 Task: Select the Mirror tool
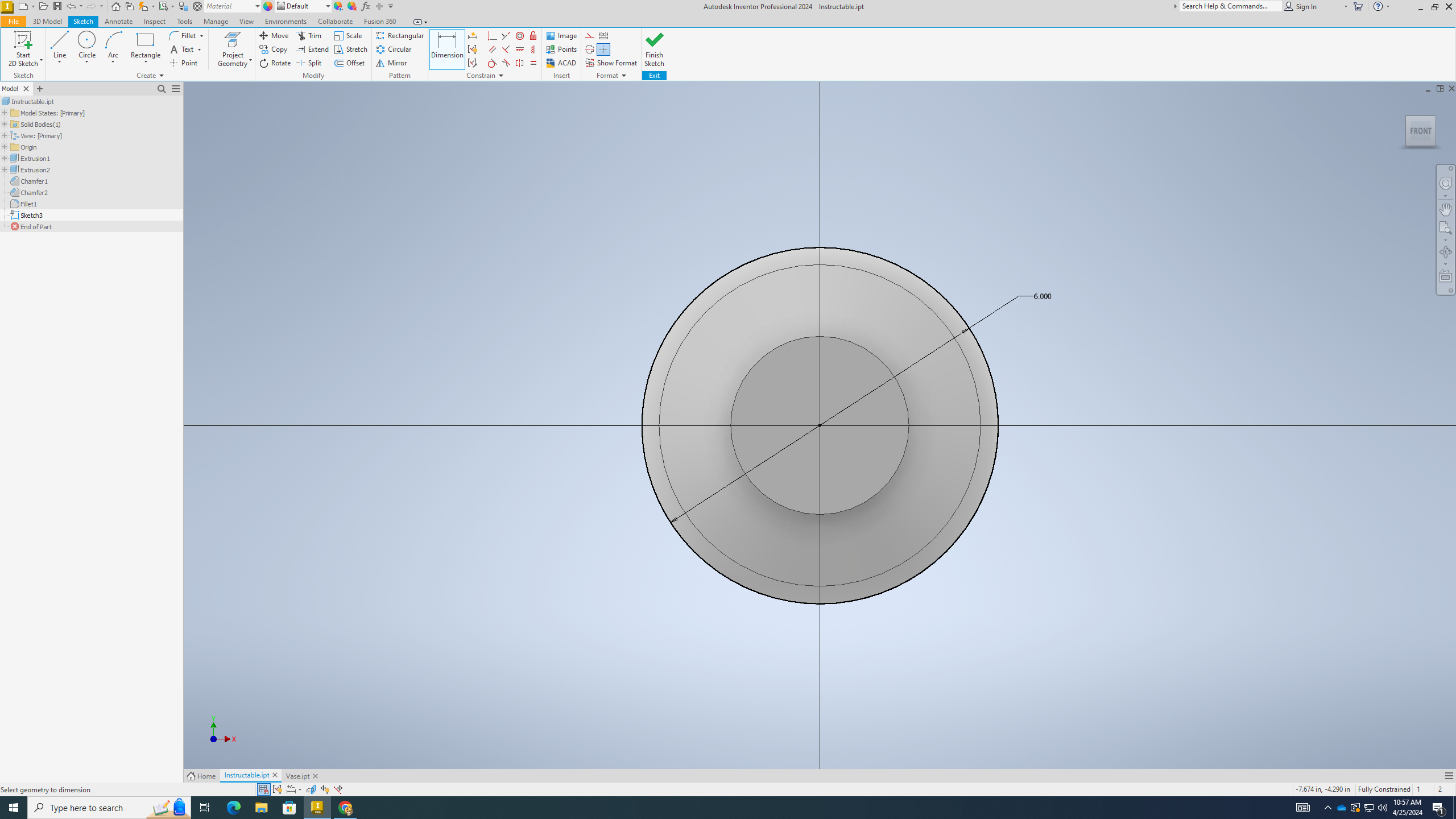(x=393, y=63)
